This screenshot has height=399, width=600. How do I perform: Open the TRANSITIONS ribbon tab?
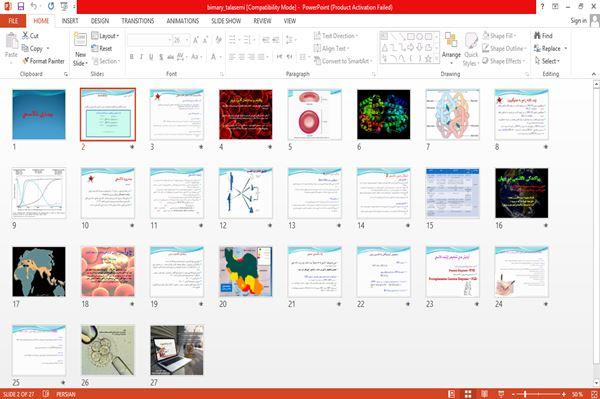[138, 21]
